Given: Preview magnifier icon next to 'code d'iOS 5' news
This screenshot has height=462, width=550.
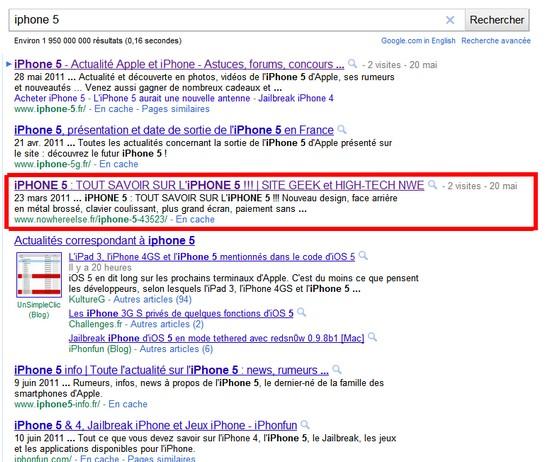Looking at the screenshot, I should click(x=363, y=256).
